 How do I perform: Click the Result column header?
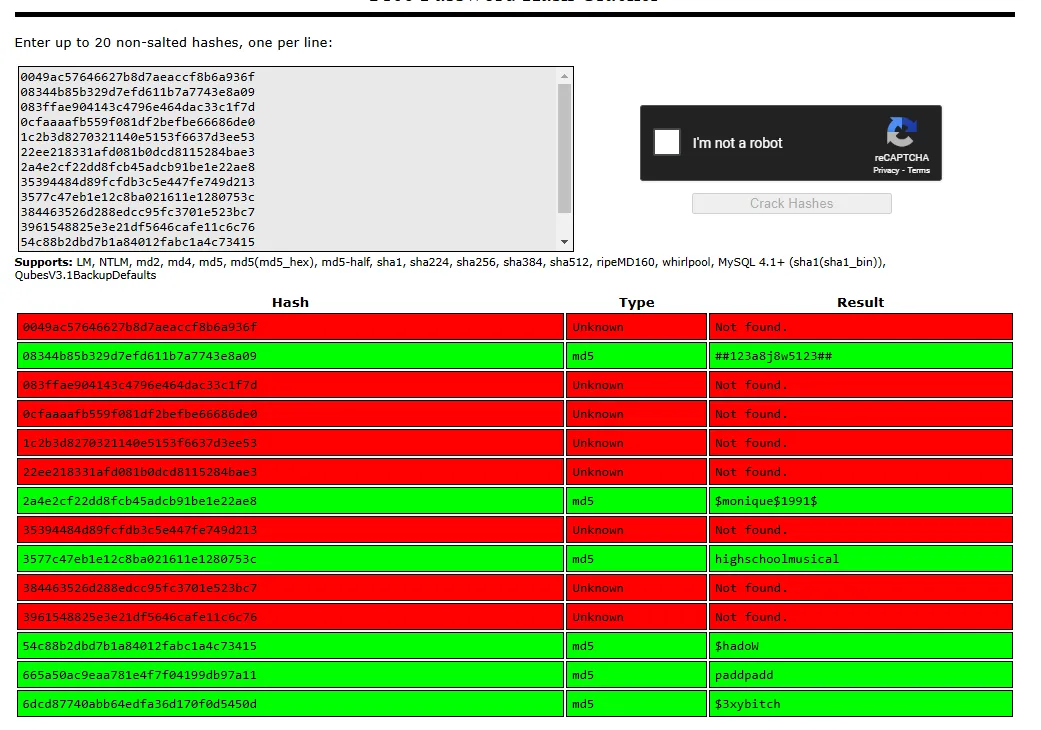[860, 302]
